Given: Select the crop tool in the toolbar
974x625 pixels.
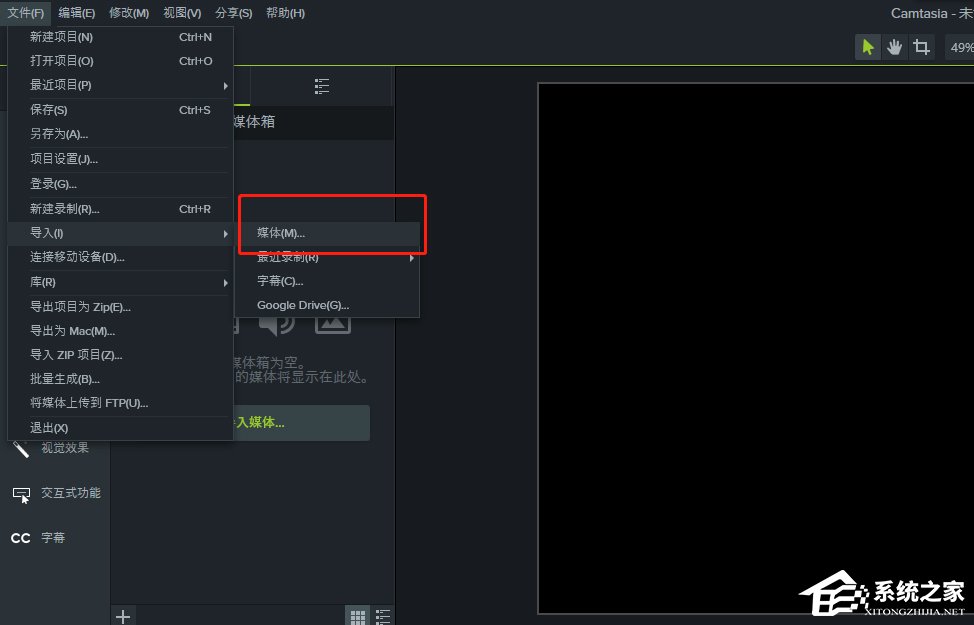Looking at the screenshot, I should (x=921, y=46).
